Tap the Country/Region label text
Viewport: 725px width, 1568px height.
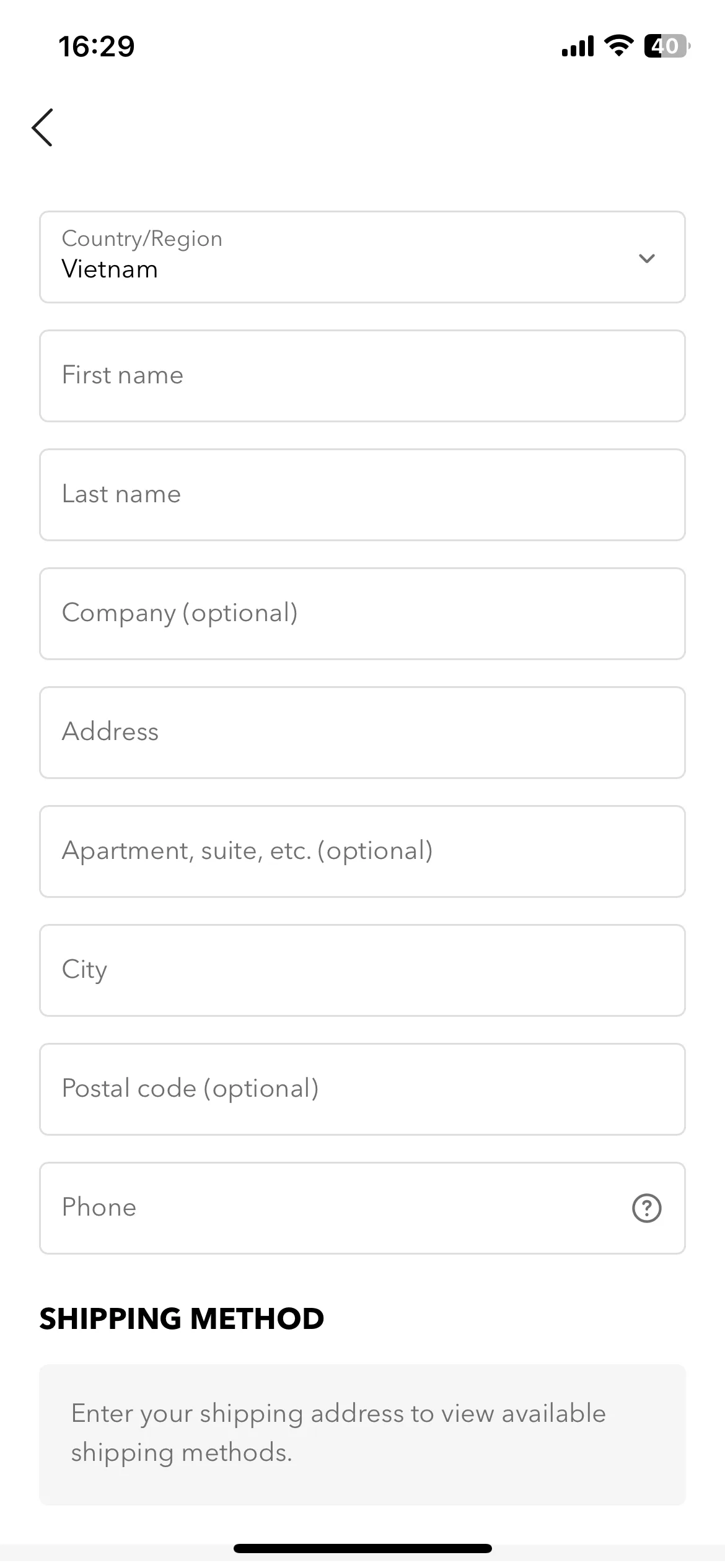tap(142, 239)
